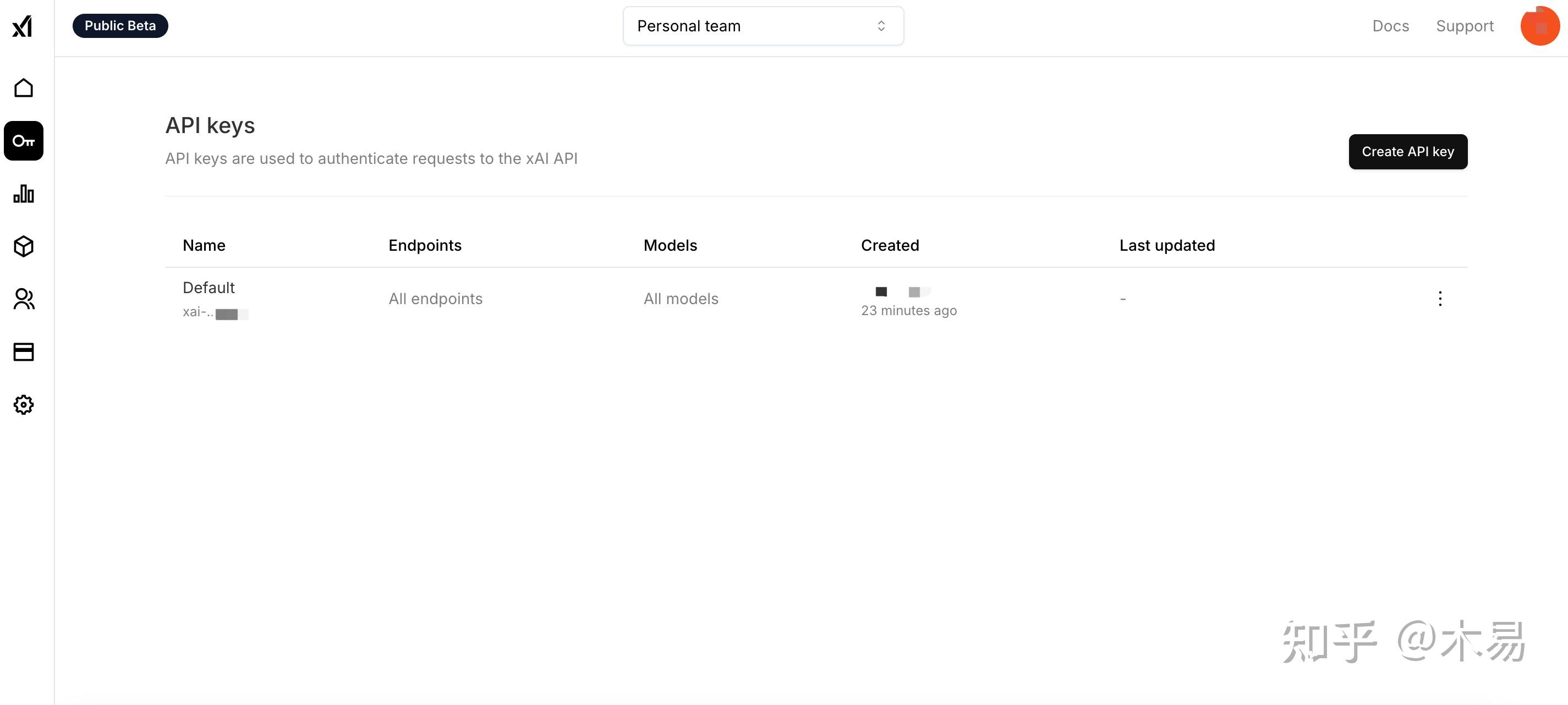This screenshot has width=1568, height=705.
Task: Open the Support link
Action: click(1465, 26)
